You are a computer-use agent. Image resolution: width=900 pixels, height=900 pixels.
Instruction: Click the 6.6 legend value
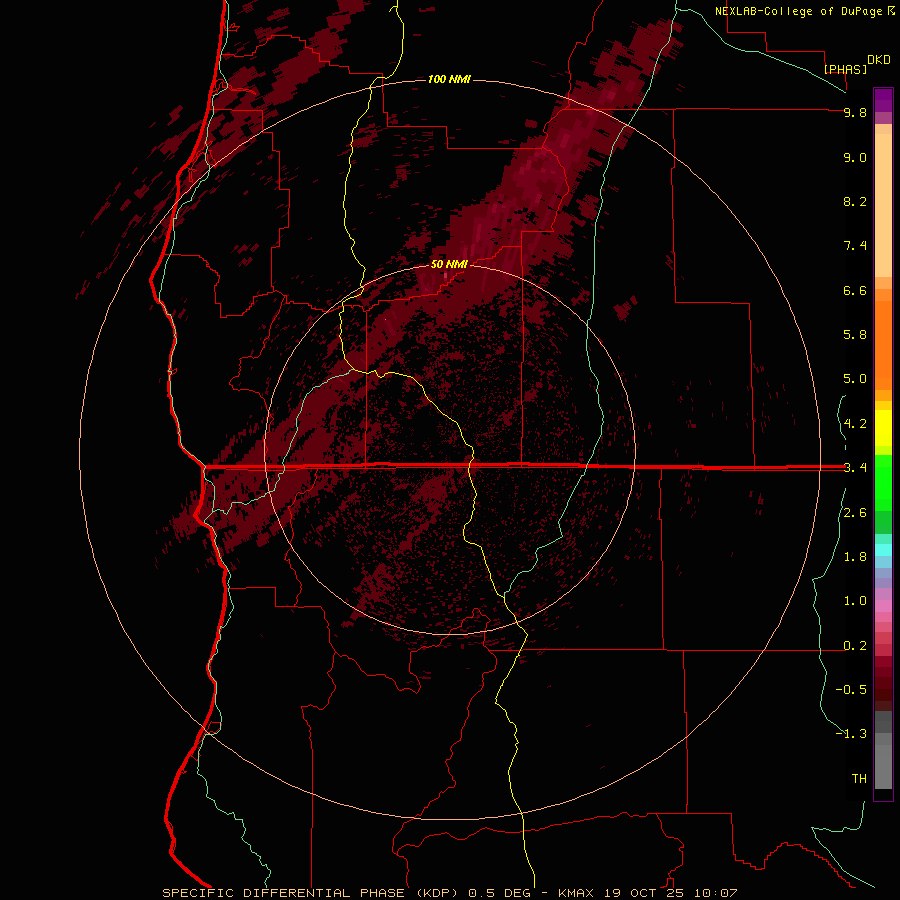click(855, 290)
